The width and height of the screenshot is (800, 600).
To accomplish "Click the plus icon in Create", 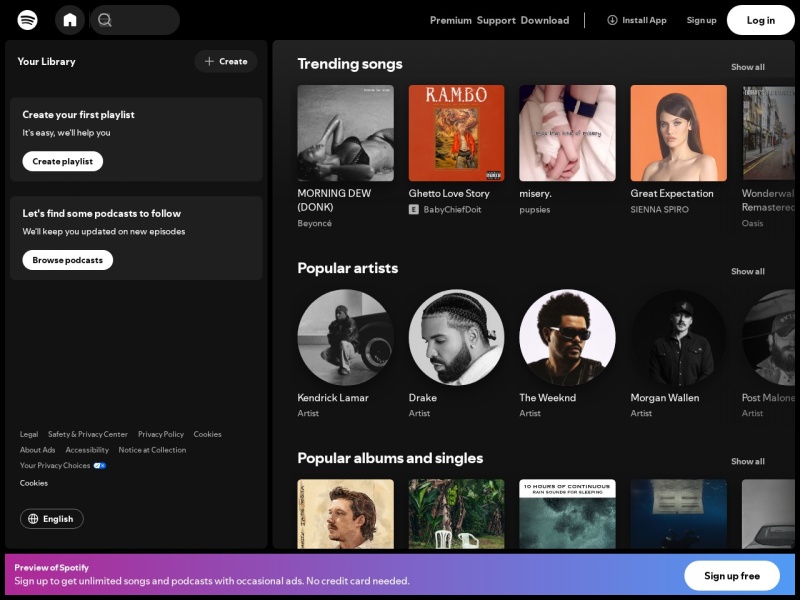I will [209, 61].
